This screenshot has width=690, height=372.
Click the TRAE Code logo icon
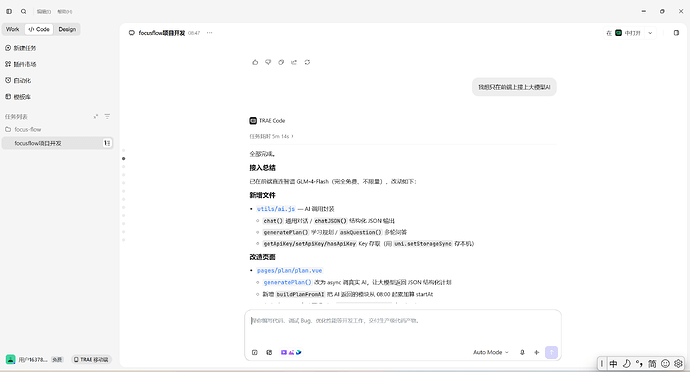click(253, 121)
